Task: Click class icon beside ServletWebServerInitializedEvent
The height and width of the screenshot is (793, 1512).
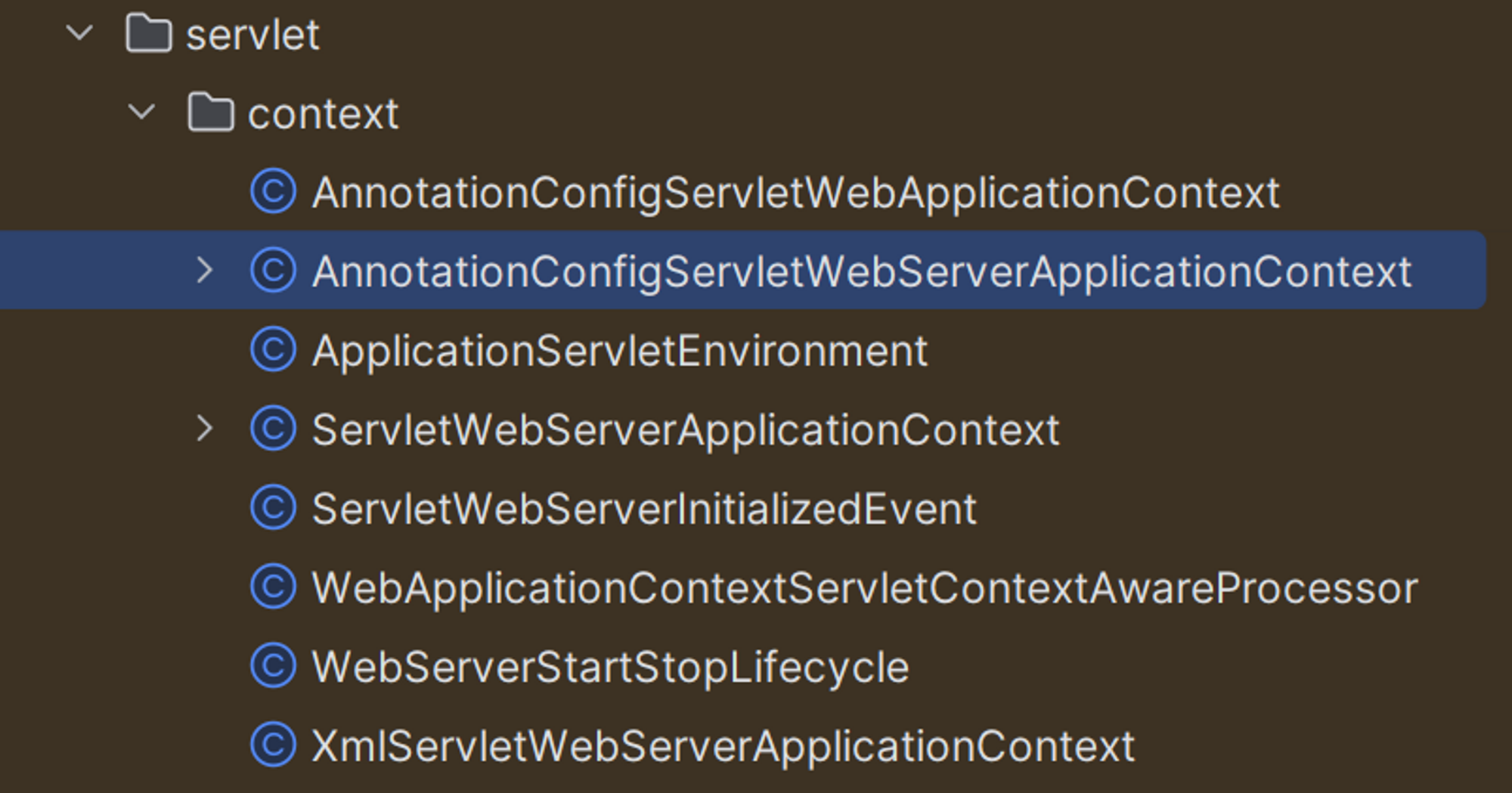Action: point(273,509)
